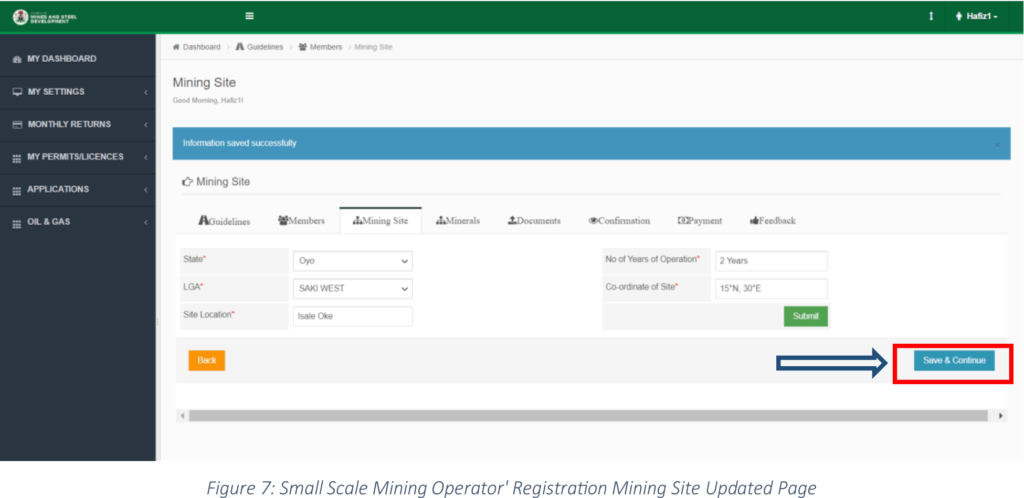Viewport: 1024px width, 498px height.
Task: Click the Save & Continue button
Action: tap(953, 360)
